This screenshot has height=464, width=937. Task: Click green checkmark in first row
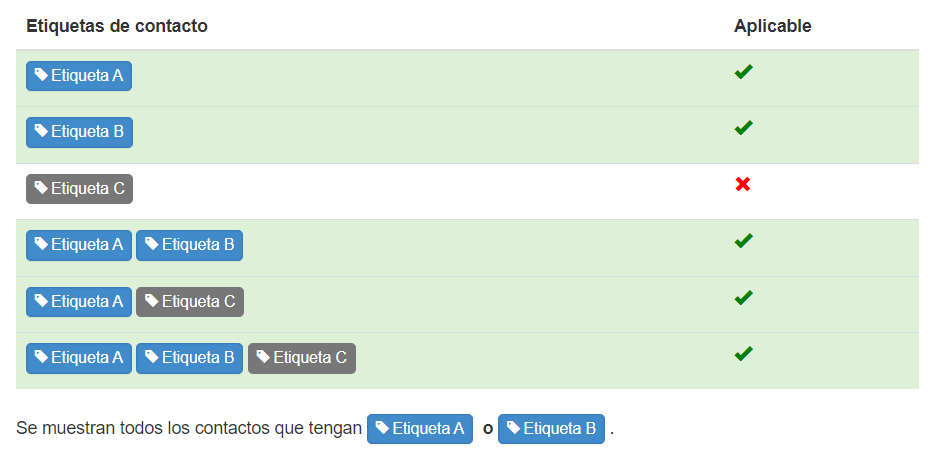pyautogui.click(x=743, y=72)
